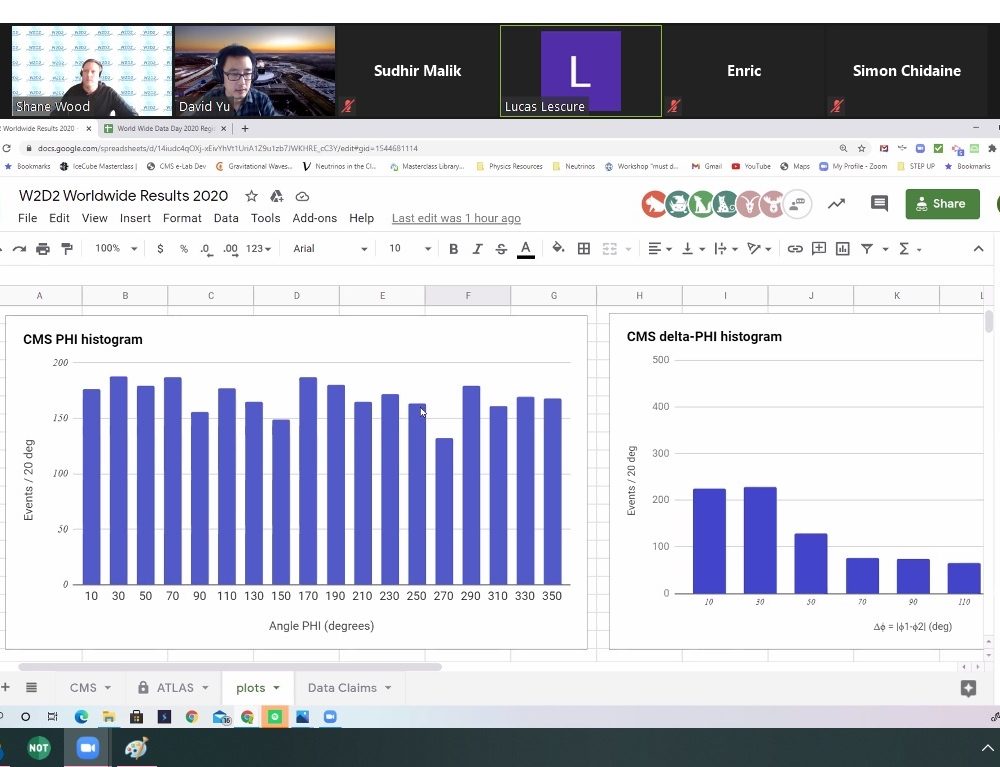Expand the font size dropdown
The image size is (1000, 767).
coord(410,249)
